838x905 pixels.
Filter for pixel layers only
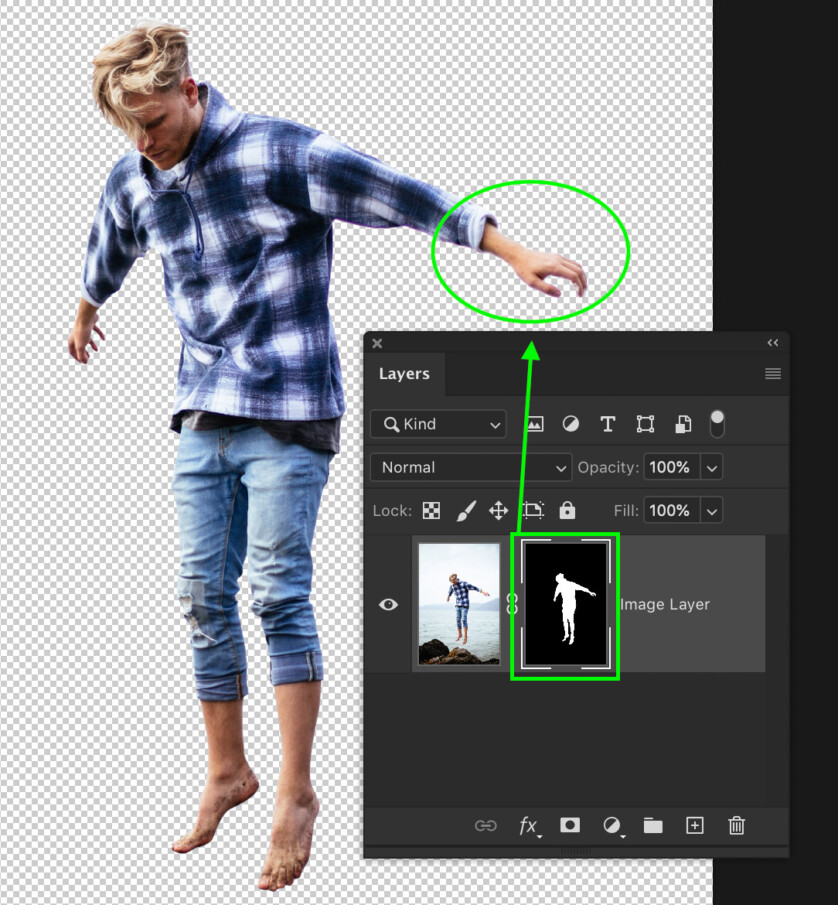pyautogui.click(x=534, y=423)
